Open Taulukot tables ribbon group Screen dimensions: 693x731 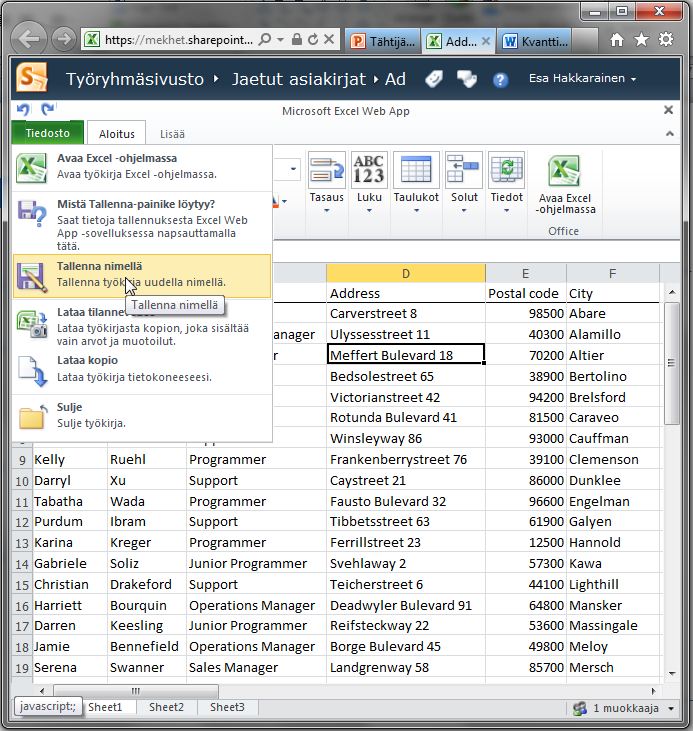pos(416,182)
